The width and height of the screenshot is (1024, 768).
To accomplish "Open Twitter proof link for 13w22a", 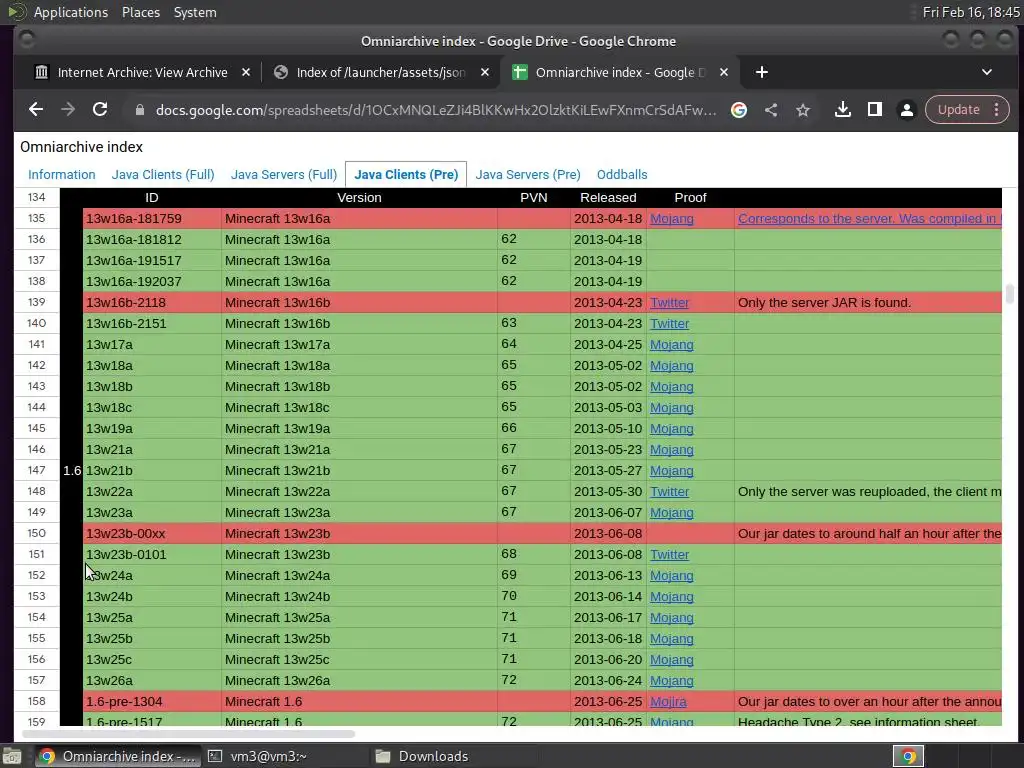I will coord(669,492).
